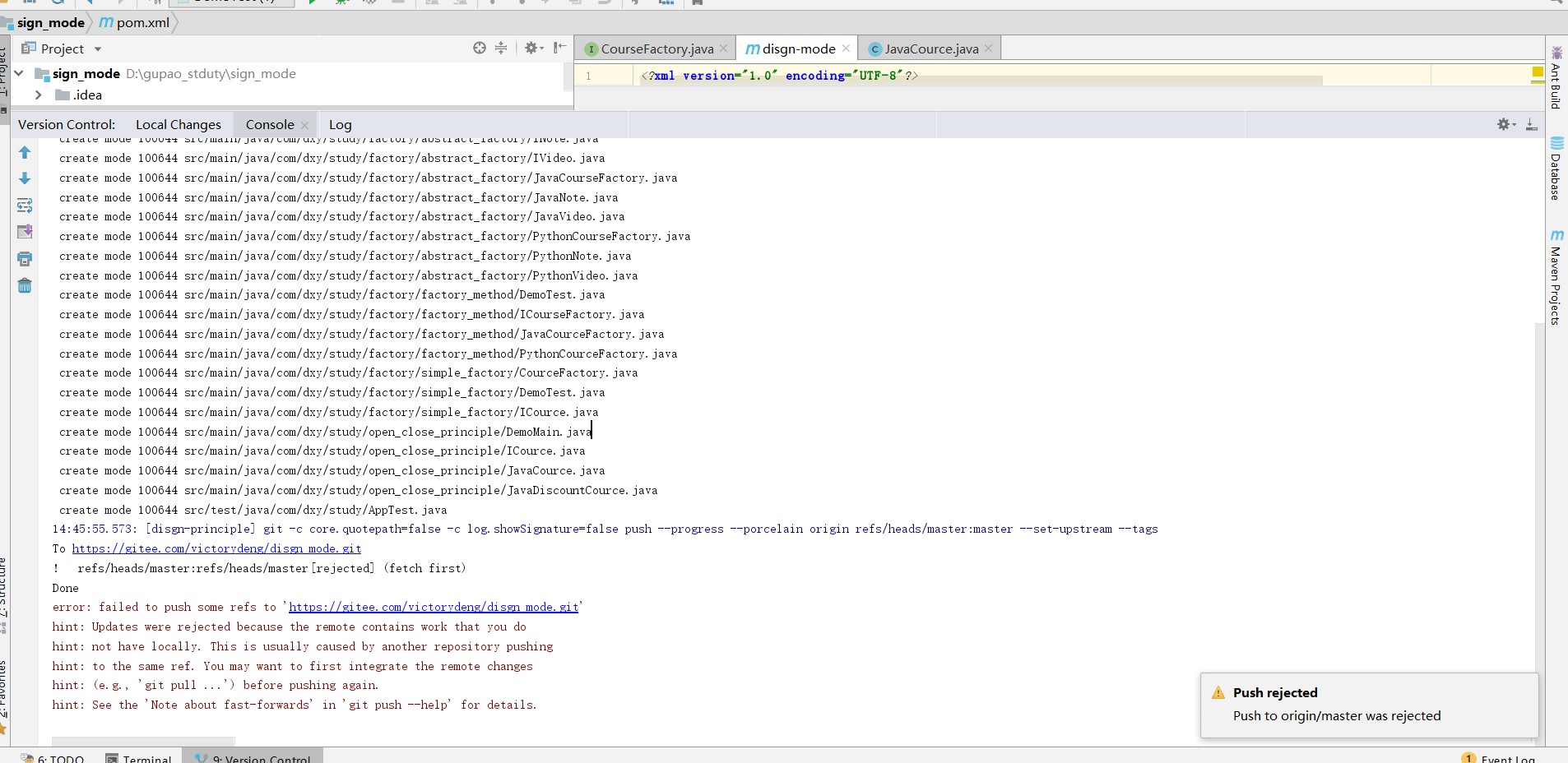This screenshot has height=763, width=1568.
Task: Click the trash clear-all icon in console
Action: point(25,285)
